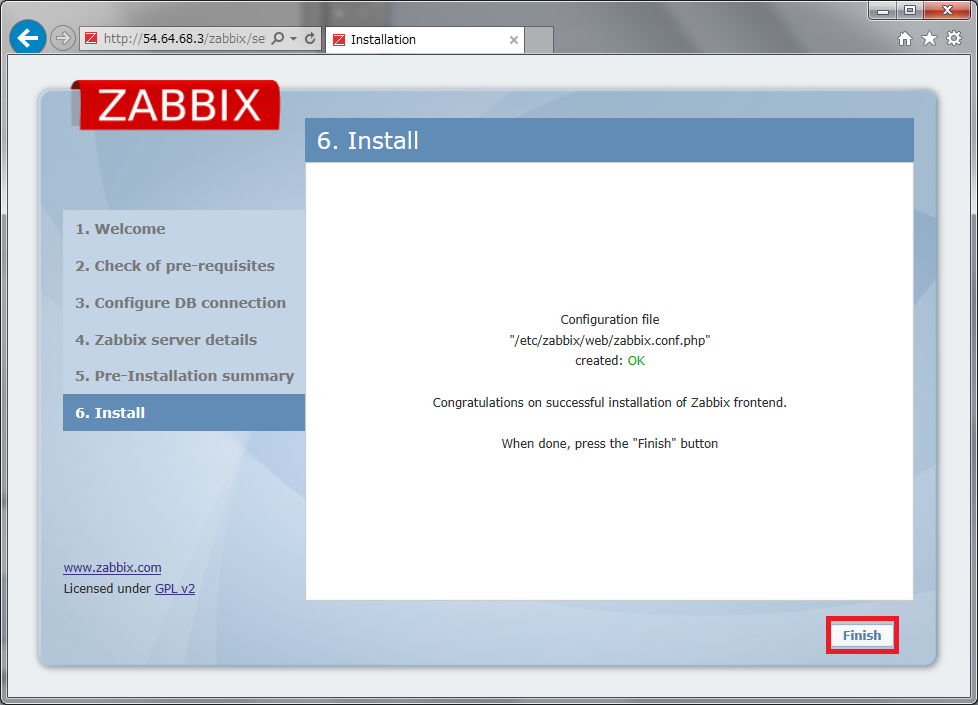Click the Congratulations message text
Viewport: 978px width, 705px height.
tap(609, 402)
